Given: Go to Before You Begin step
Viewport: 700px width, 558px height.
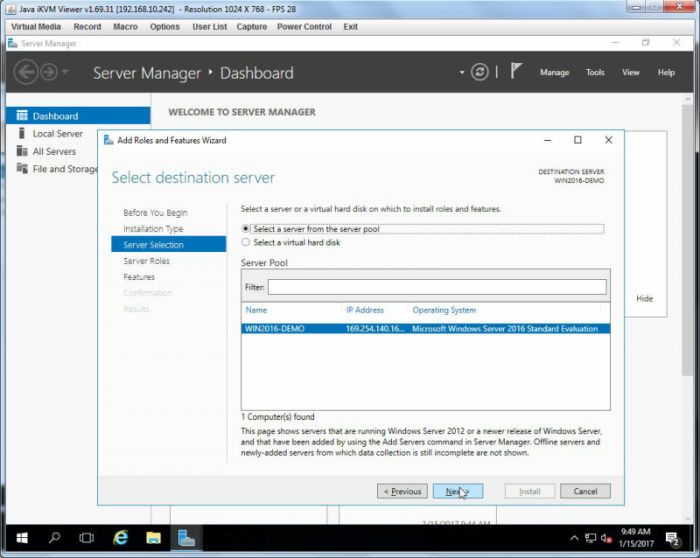Looking at the screenshot, I should [x=155, y=212].
